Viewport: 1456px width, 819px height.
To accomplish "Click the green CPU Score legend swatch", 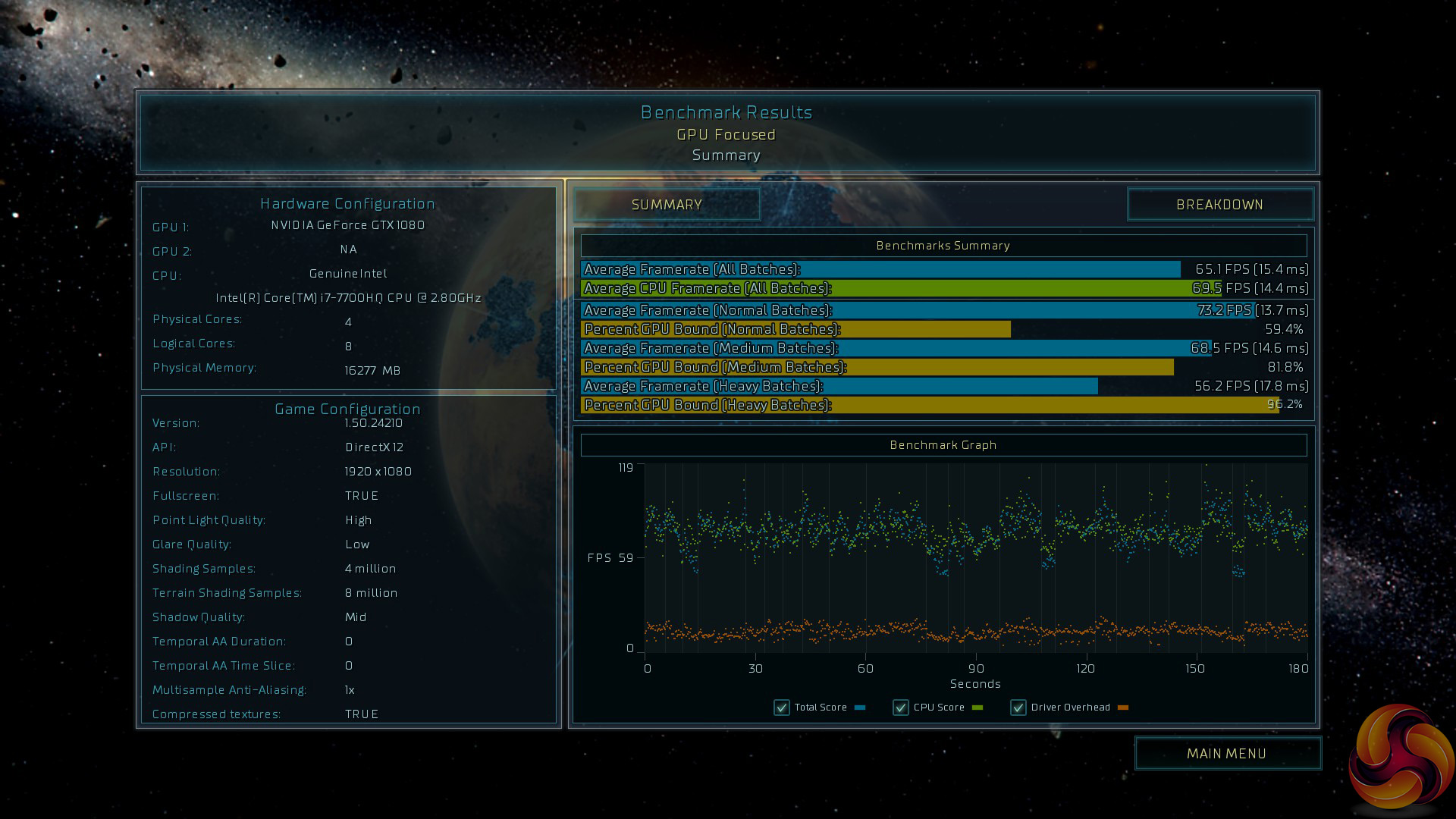I will 977,708.
